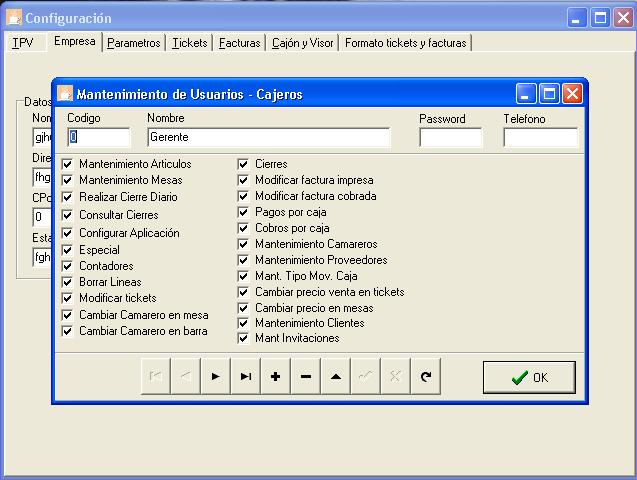637x480 pixels.
Task: Switch to the TPV tab
Action: pyautogui.click(x=23, y=43)
